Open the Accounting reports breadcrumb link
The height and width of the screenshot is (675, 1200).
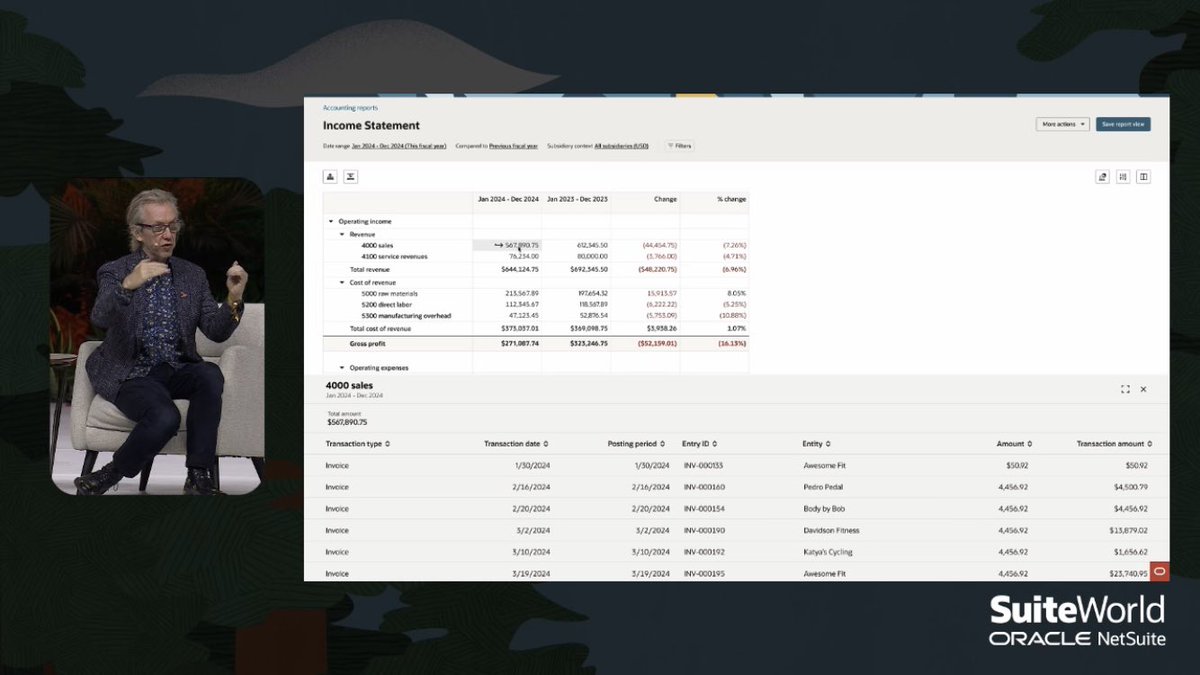(x=350, y=107)
